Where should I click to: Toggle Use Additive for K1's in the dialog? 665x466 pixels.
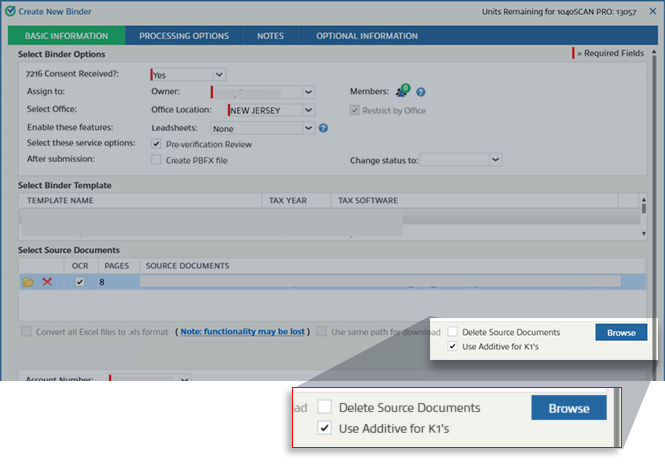point(453,346)
